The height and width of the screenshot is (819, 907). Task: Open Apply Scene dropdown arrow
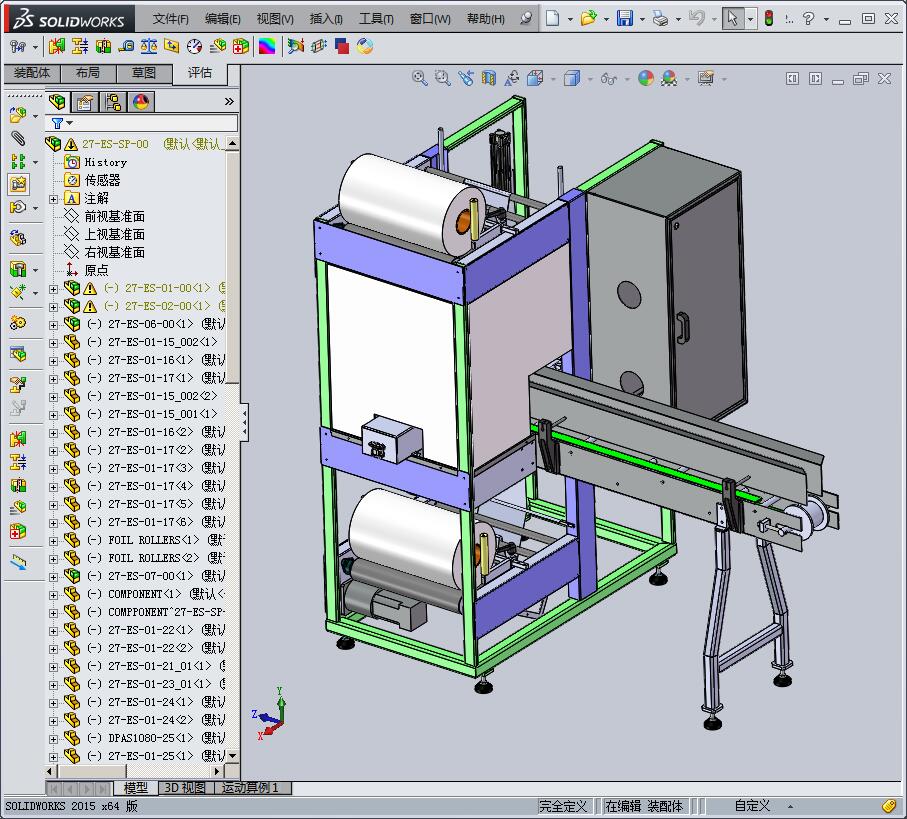687,79
